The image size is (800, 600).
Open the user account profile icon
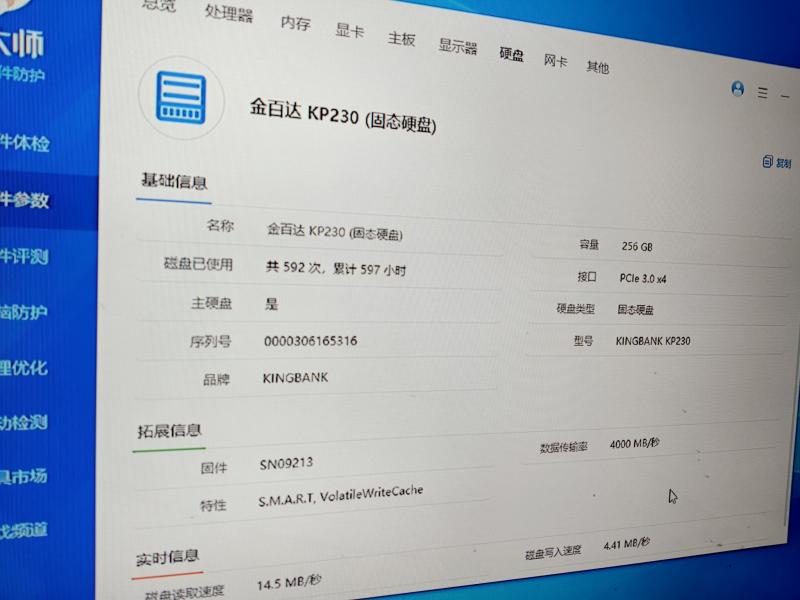click(x=738, y=89)
